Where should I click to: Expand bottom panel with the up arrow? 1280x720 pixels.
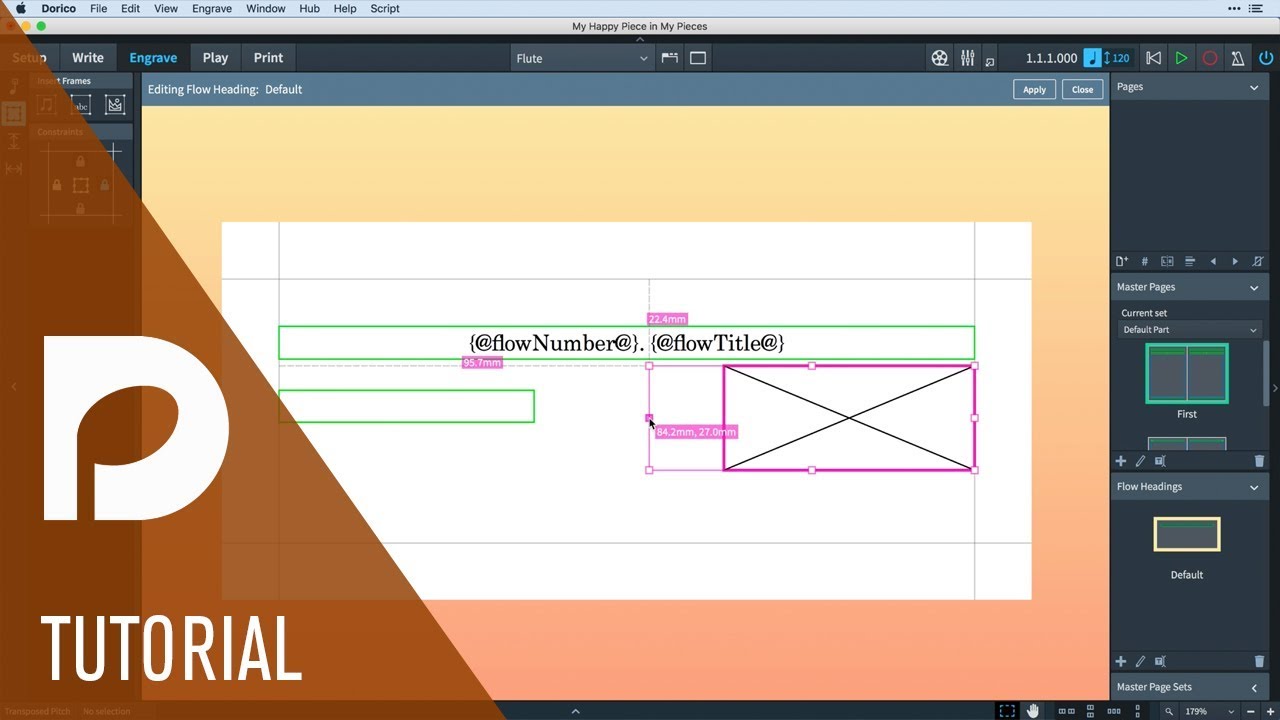(x=576, y=711)
